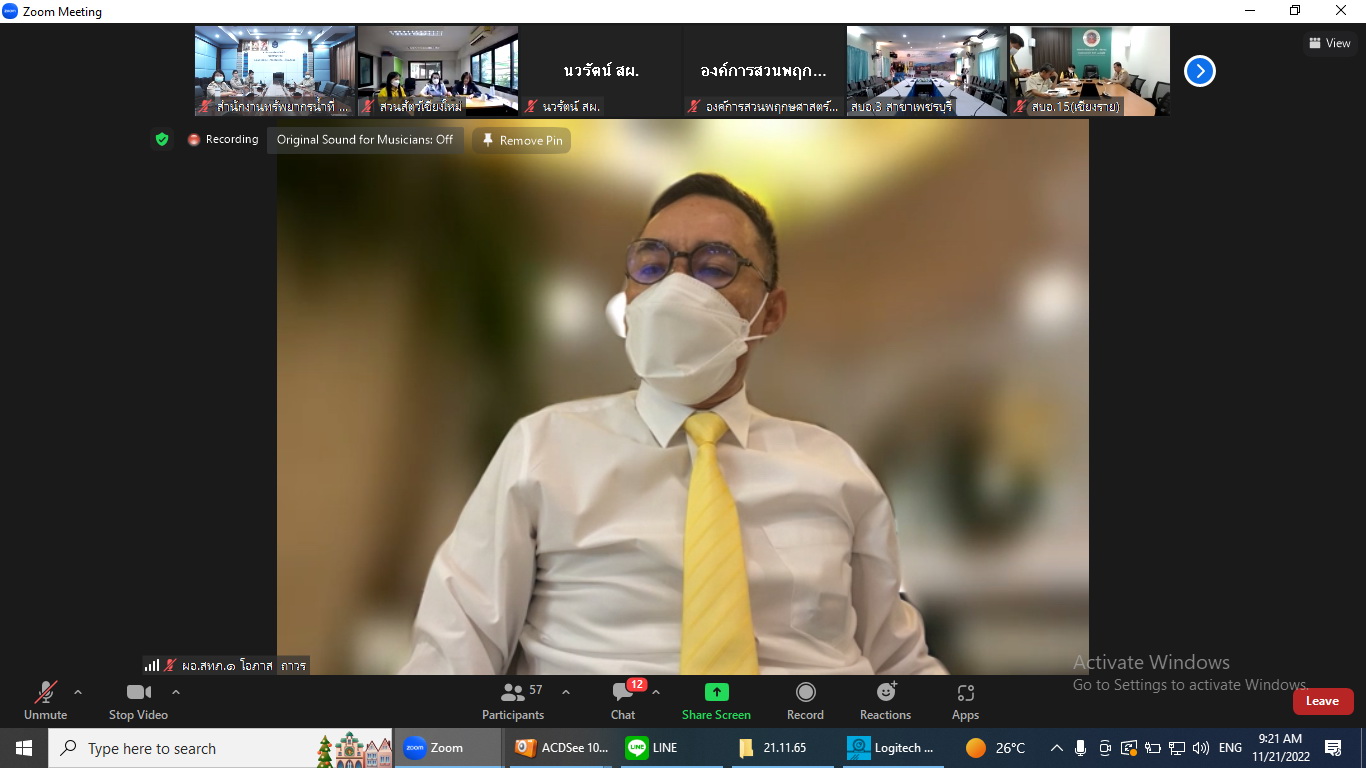
Task: Open the 21.11.65 folder taskbar item
Action: tap(780, 748)
